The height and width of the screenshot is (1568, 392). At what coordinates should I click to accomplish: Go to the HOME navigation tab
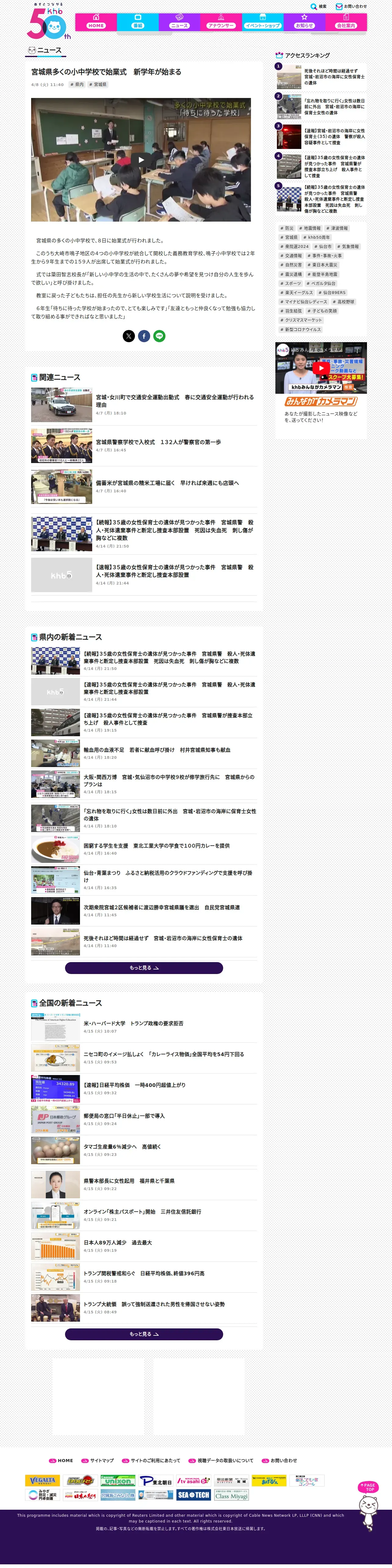click(x=96, y=21)
